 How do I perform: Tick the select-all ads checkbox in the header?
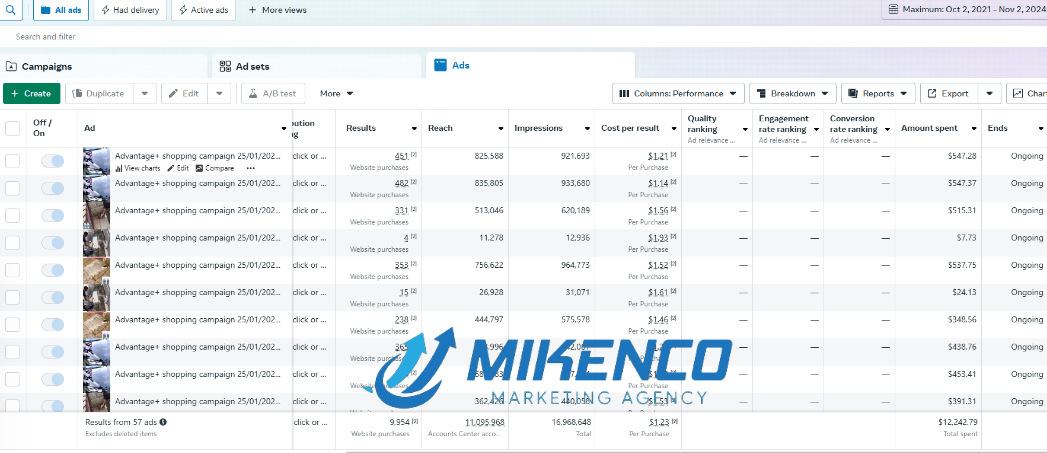(13, 128)
